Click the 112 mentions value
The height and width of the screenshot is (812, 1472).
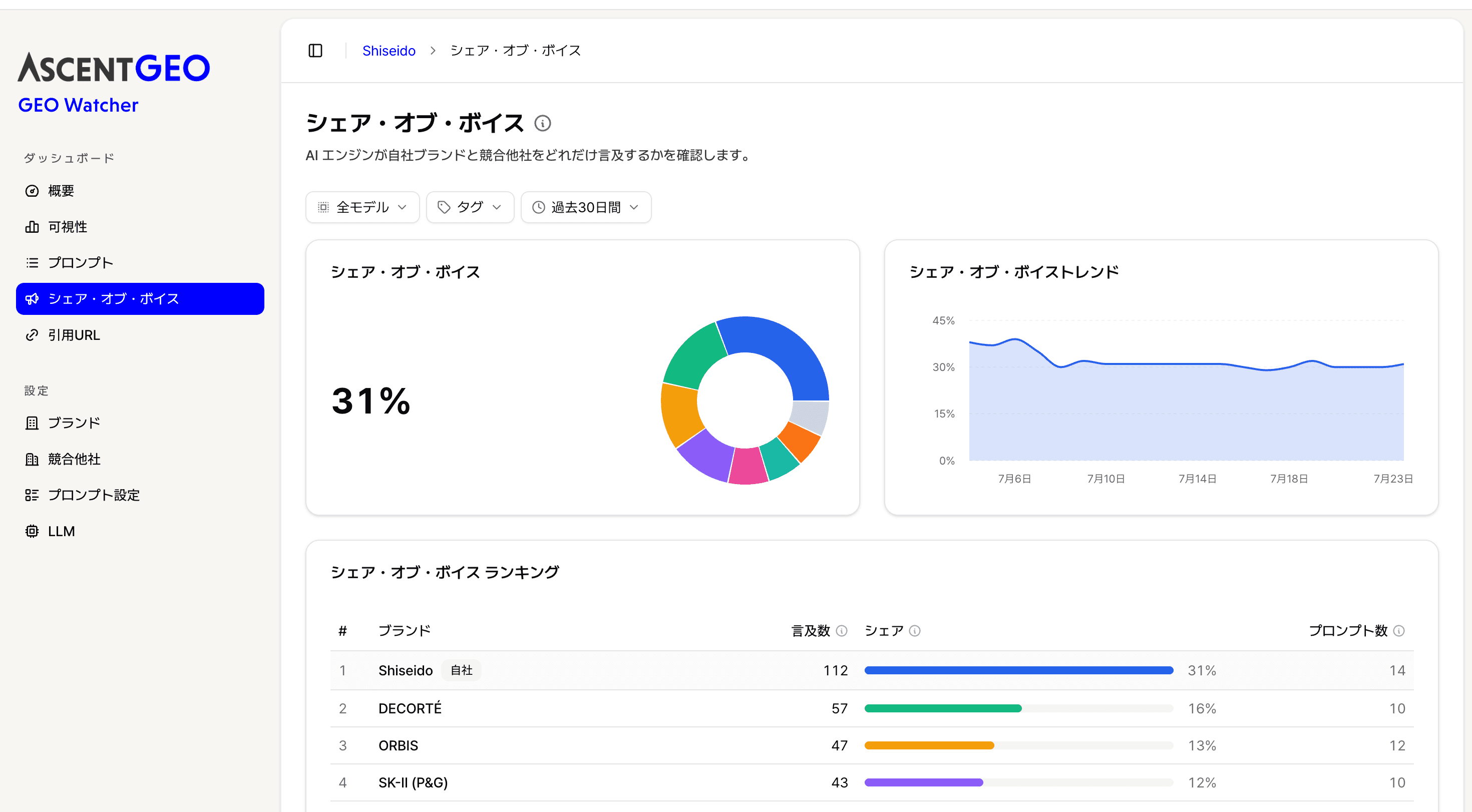point(836,671)
